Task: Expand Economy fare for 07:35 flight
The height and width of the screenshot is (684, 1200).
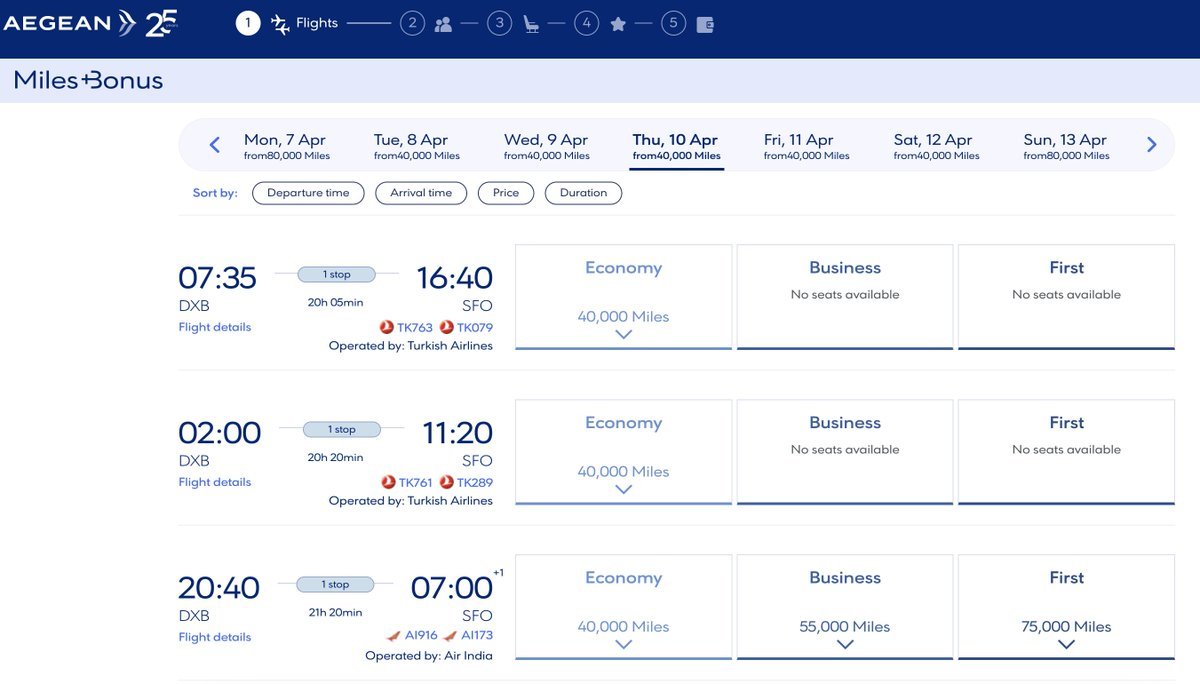Action: 623,333
